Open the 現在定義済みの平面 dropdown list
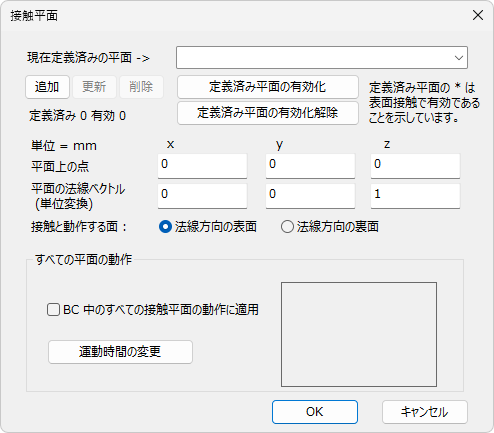This screenshot has height=433, width=494. tap(322, 58)
